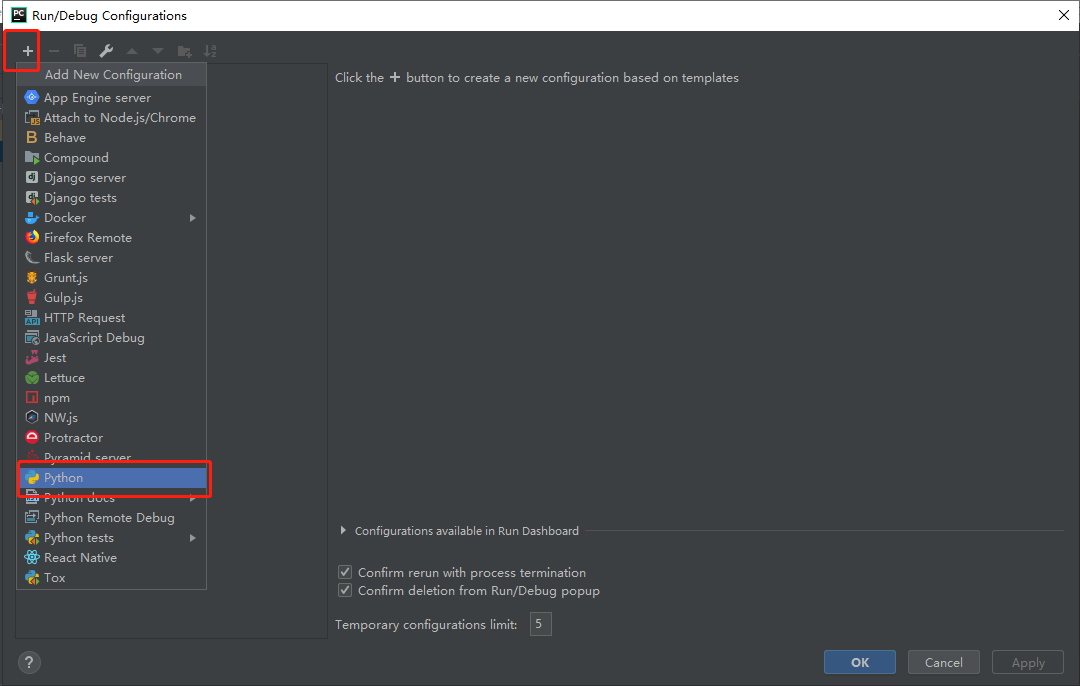
Task: Choose Flask server configuration
Action: click(x=112, y=258)
